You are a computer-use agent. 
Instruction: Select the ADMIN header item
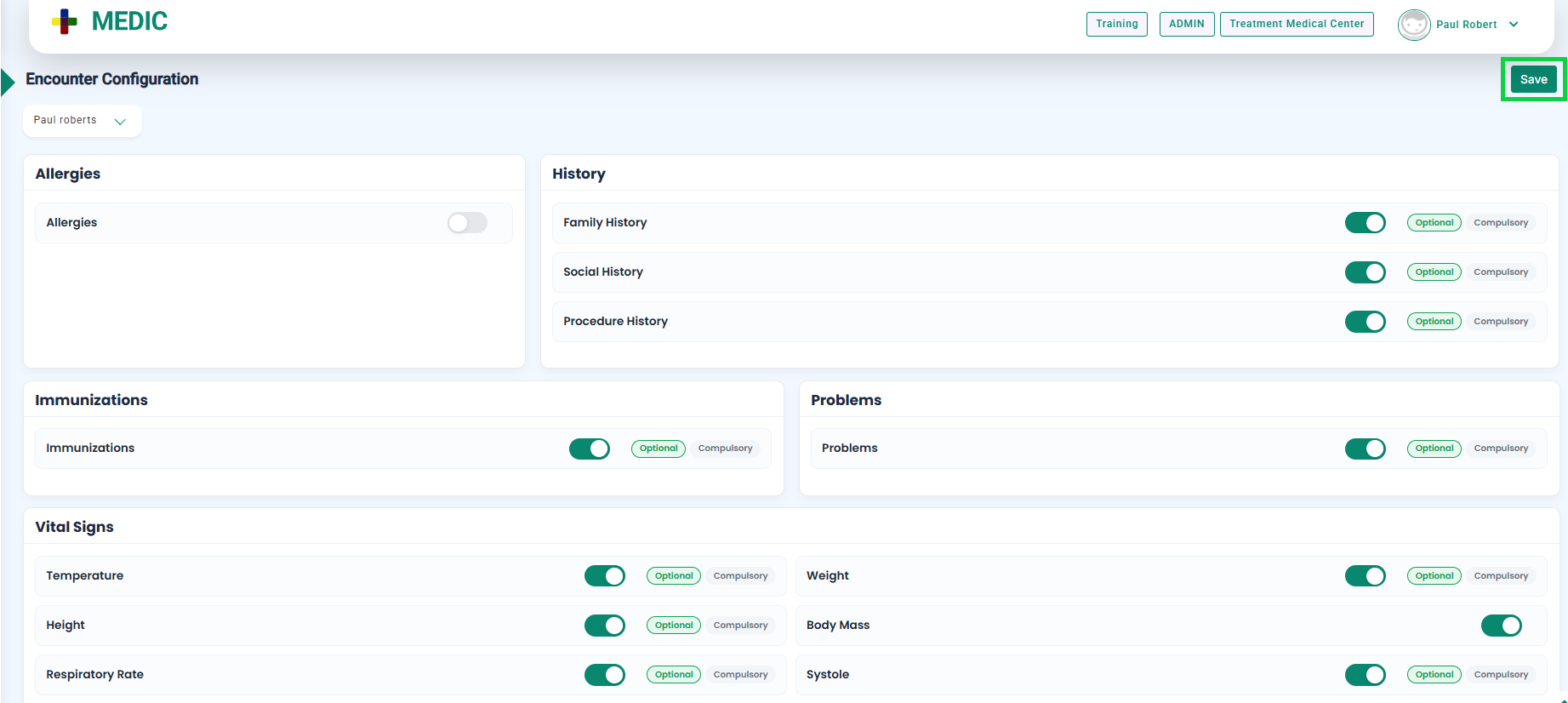[1186, 24]
